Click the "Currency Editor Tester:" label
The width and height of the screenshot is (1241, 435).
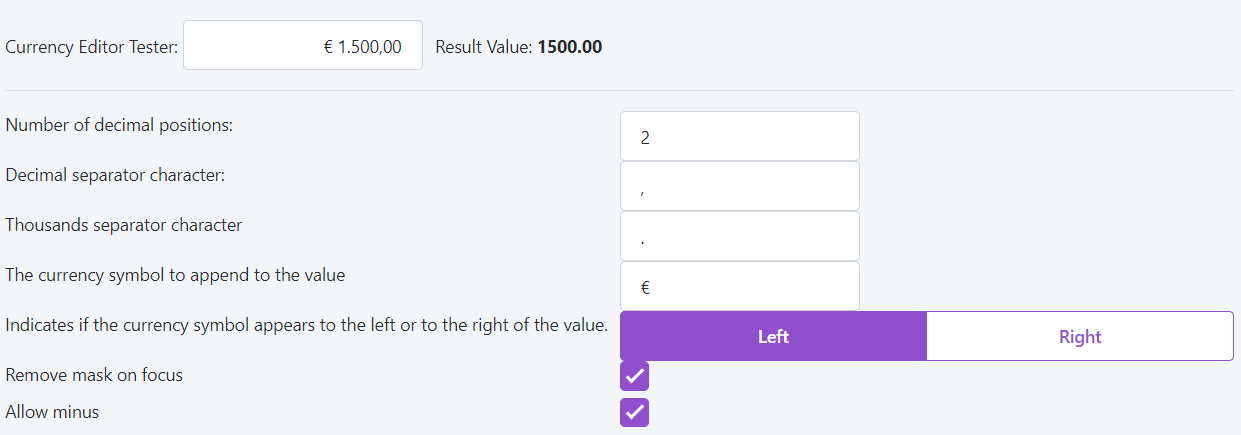(x=92, y=47)
